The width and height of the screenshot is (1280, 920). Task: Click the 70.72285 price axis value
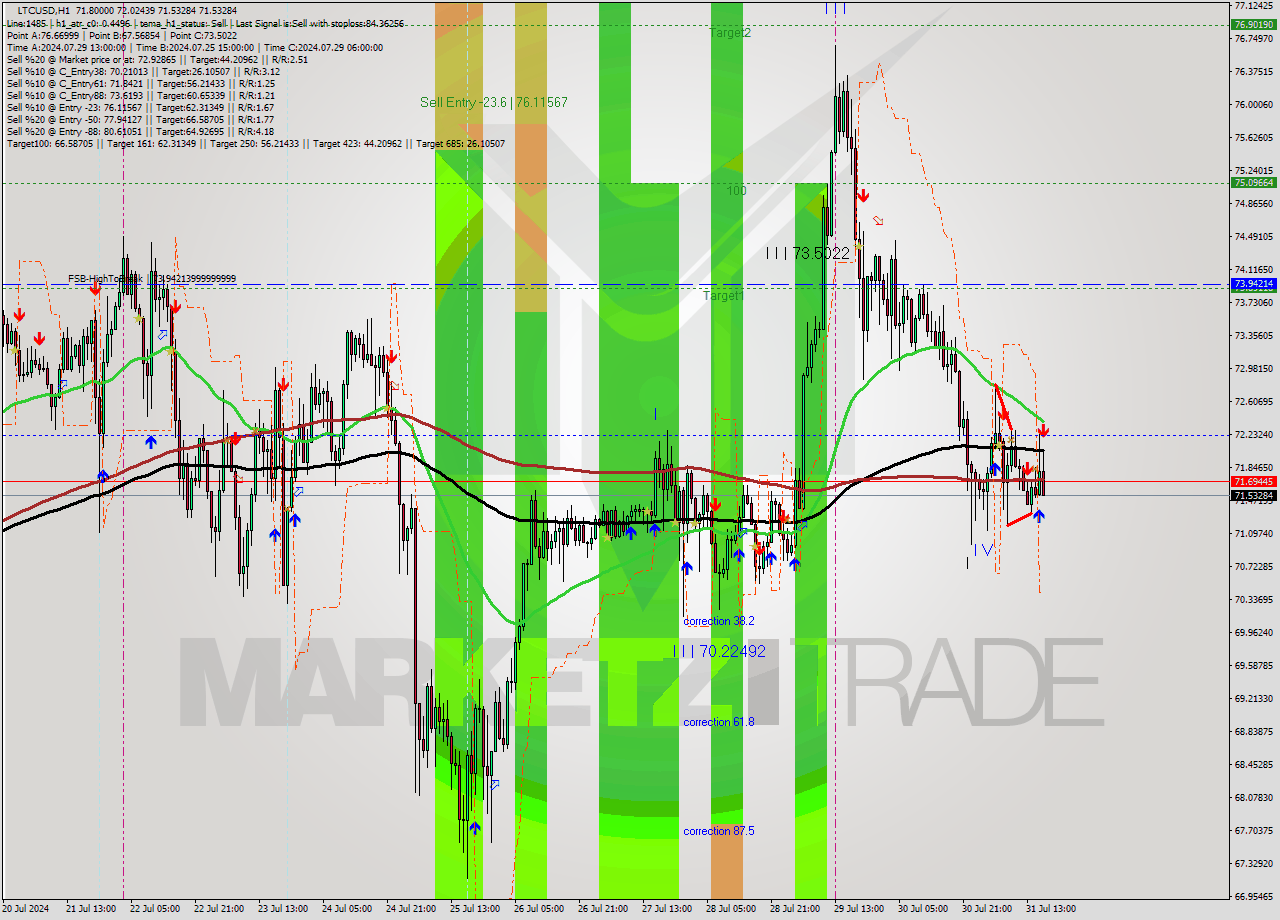[1253, 566]
